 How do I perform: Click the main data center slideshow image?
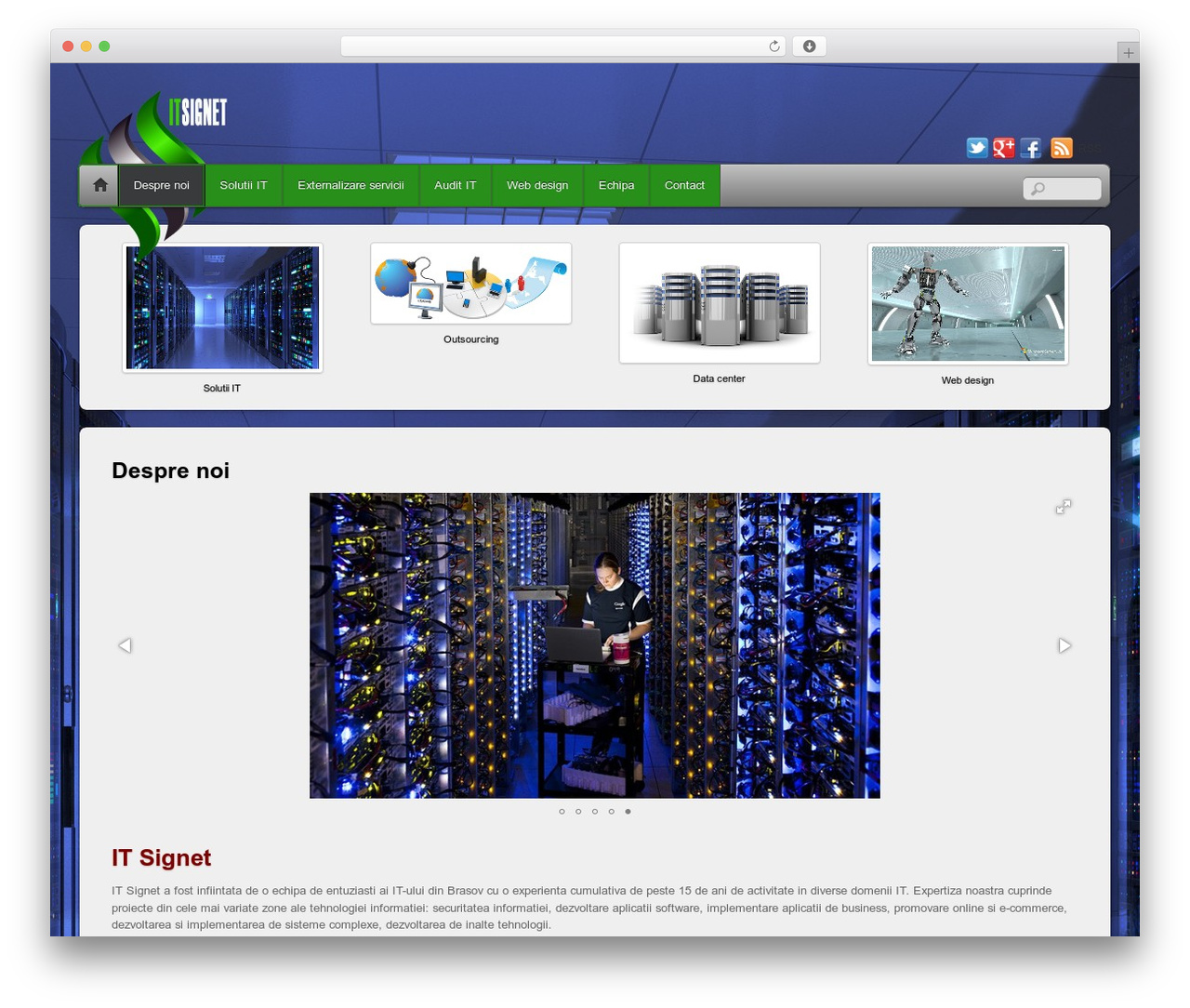595,645
